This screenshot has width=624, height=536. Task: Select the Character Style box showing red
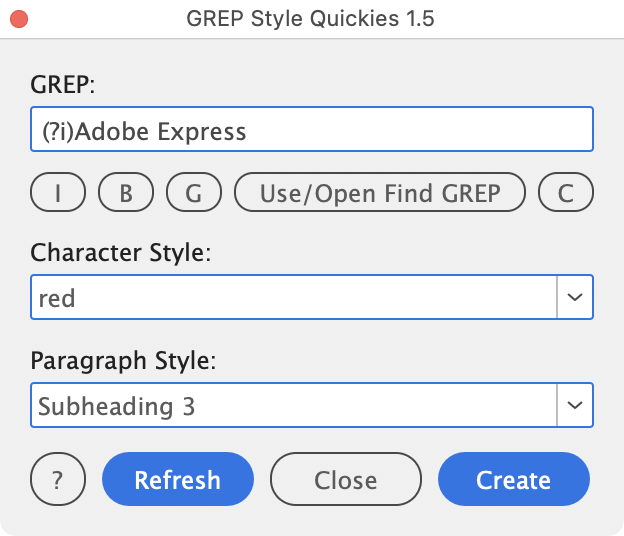(x=292, y=297)
